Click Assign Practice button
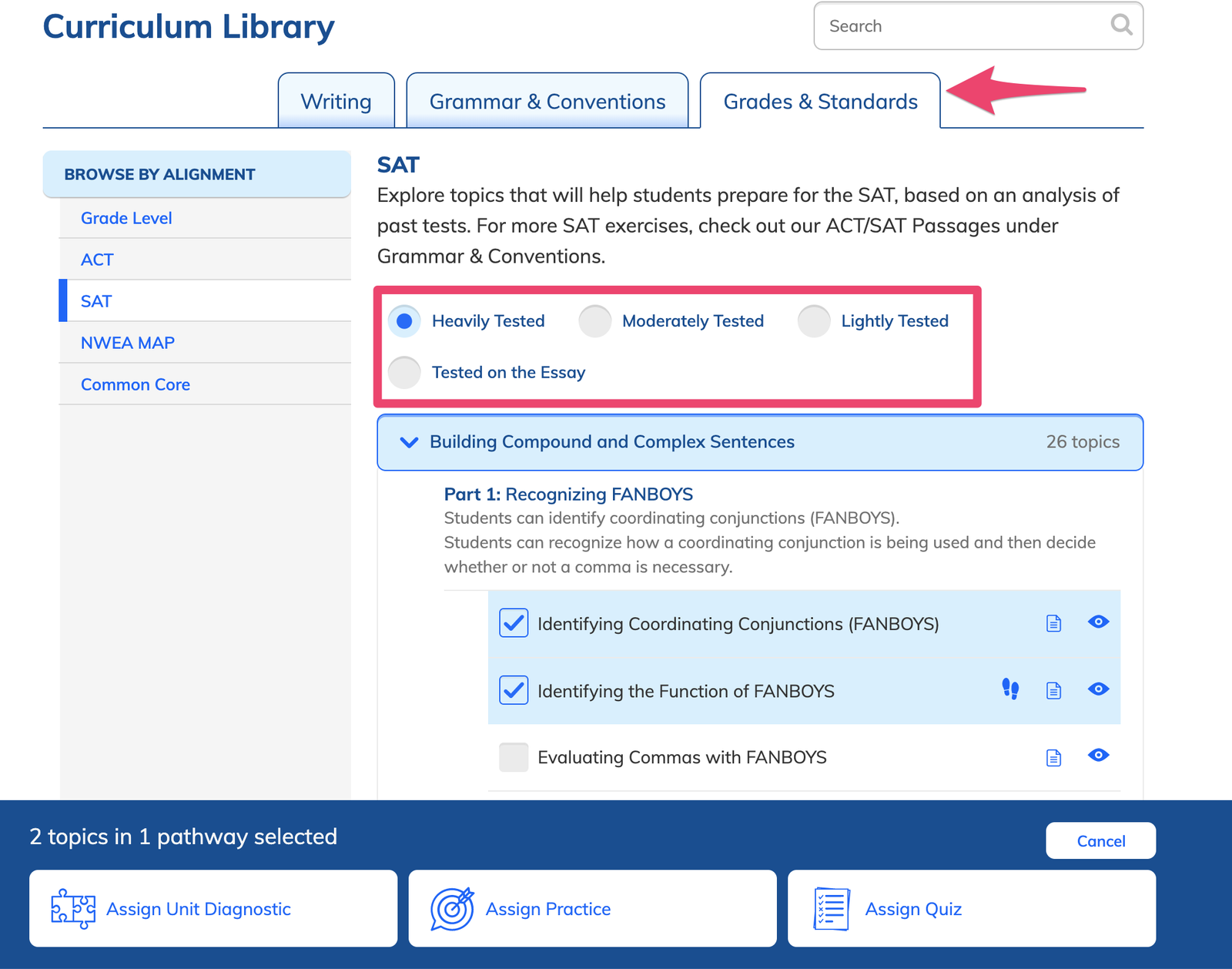 point(592,909)
